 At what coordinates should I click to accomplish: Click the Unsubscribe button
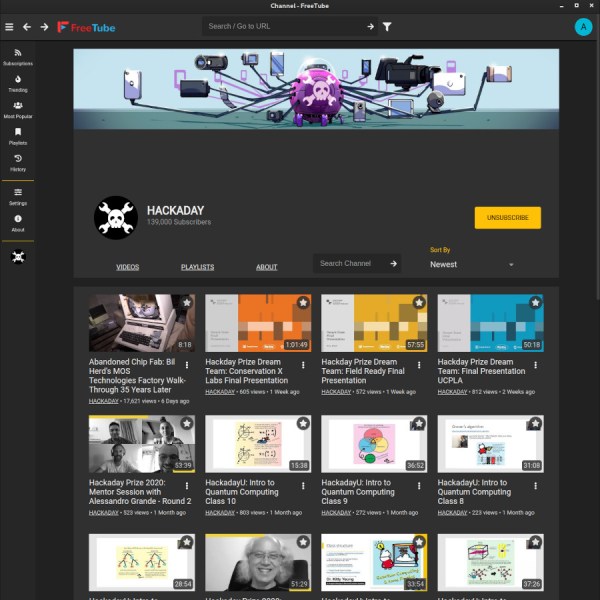(x=508, y=218)
